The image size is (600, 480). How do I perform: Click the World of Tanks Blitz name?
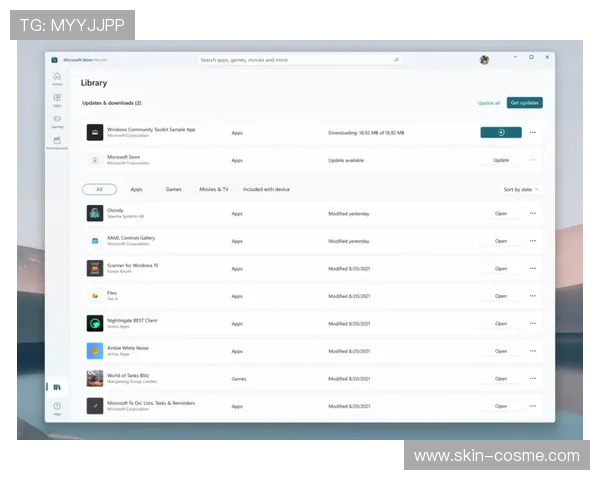128,376
